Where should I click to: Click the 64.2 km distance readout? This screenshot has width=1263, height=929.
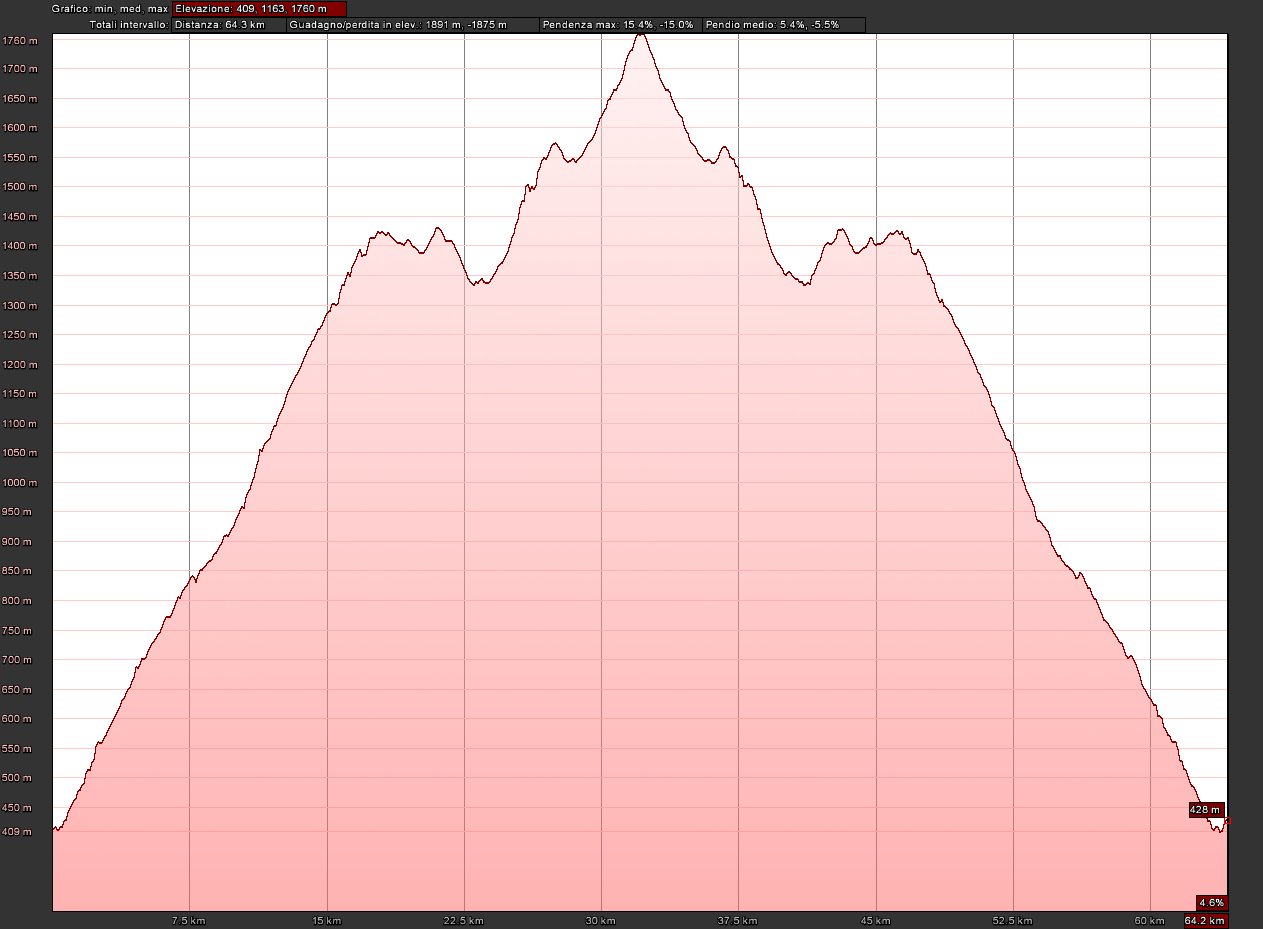coord(1205,920)
